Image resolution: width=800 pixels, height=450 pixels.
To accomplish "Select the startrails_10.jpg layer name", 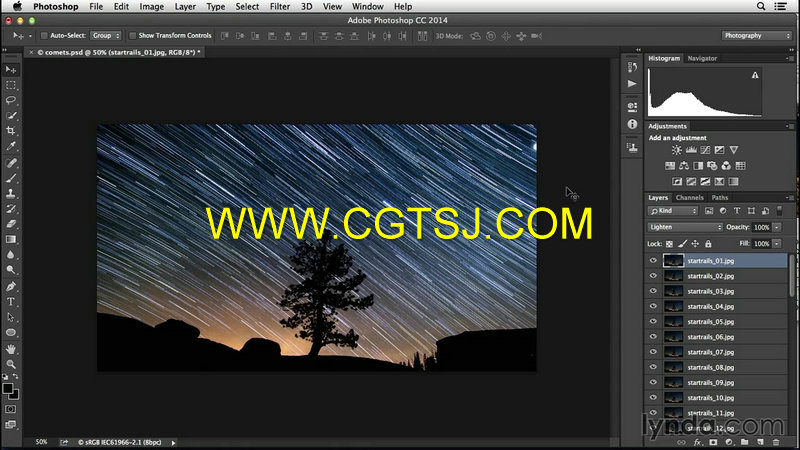I will pos(710,398).
